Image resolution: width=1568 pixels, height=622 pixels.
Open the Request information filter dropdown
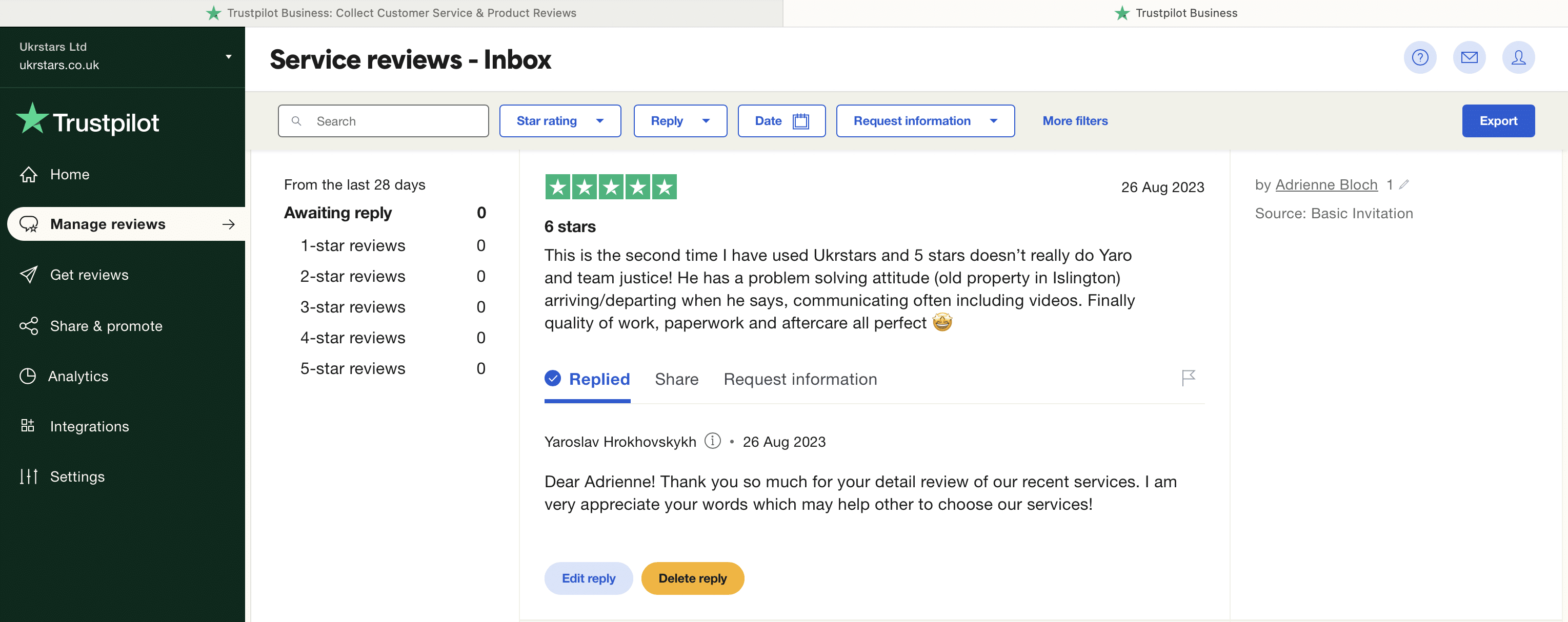coord(924,121)
